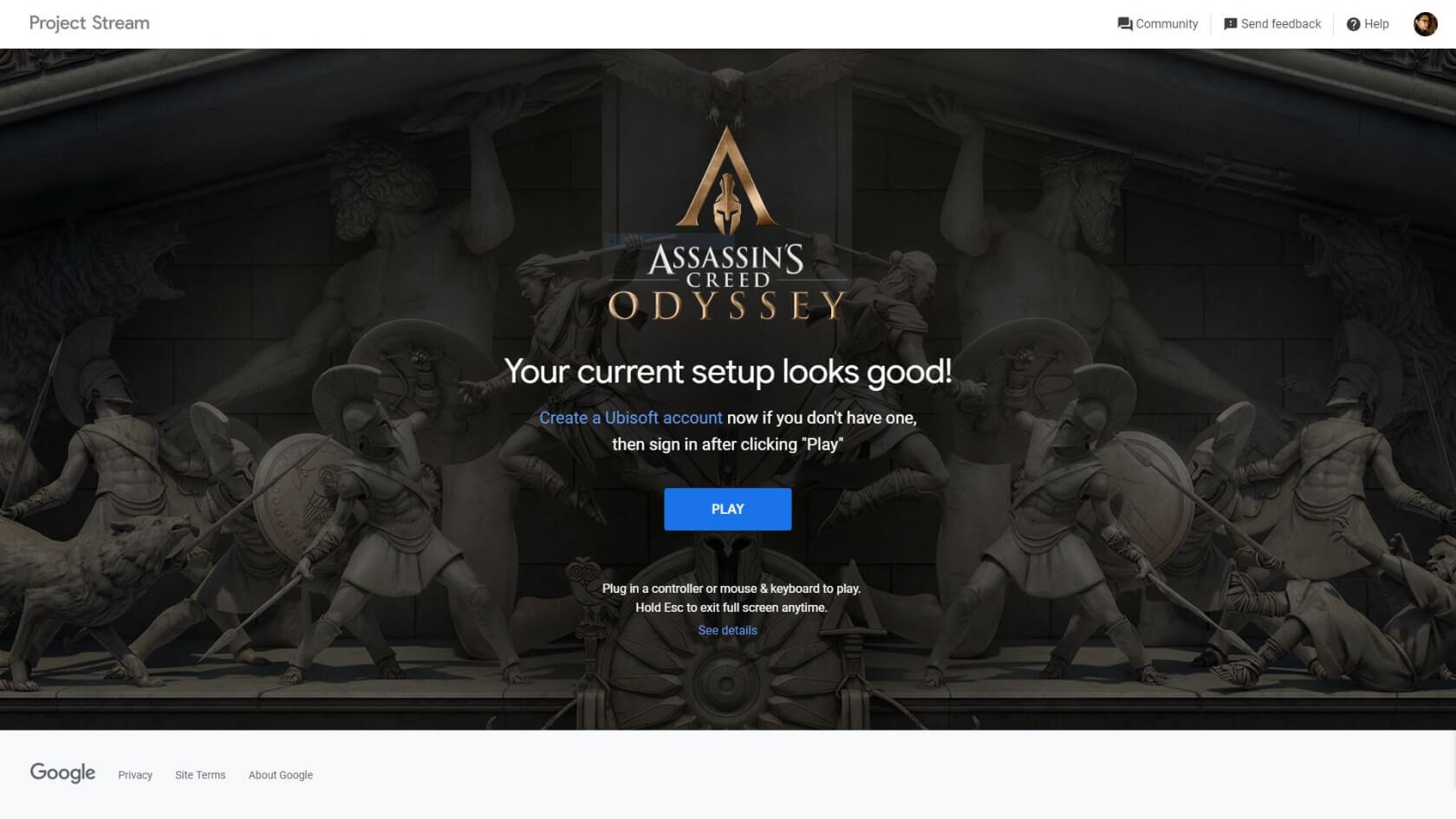Go to the Project Stream home title
The image size is (1456, 819).
coord(89,23)
